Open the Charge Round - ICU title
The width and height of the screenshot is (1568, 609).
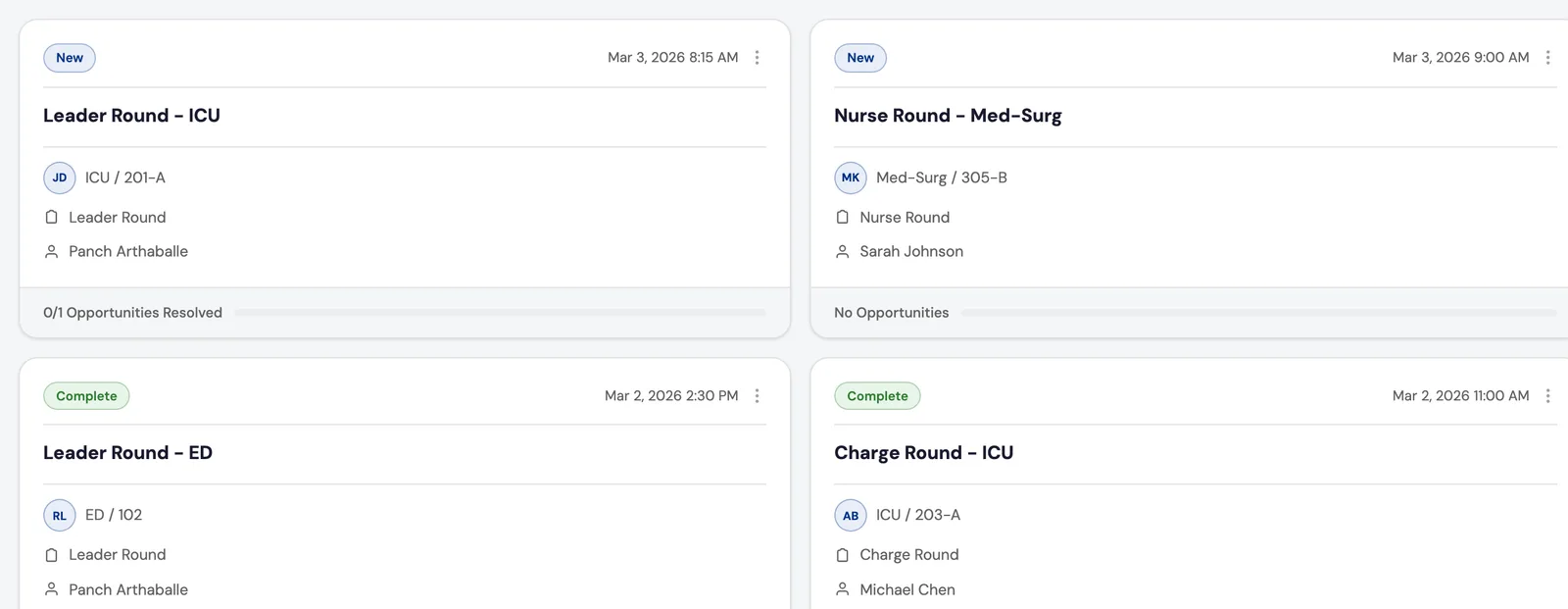click(x=923, y=453)
